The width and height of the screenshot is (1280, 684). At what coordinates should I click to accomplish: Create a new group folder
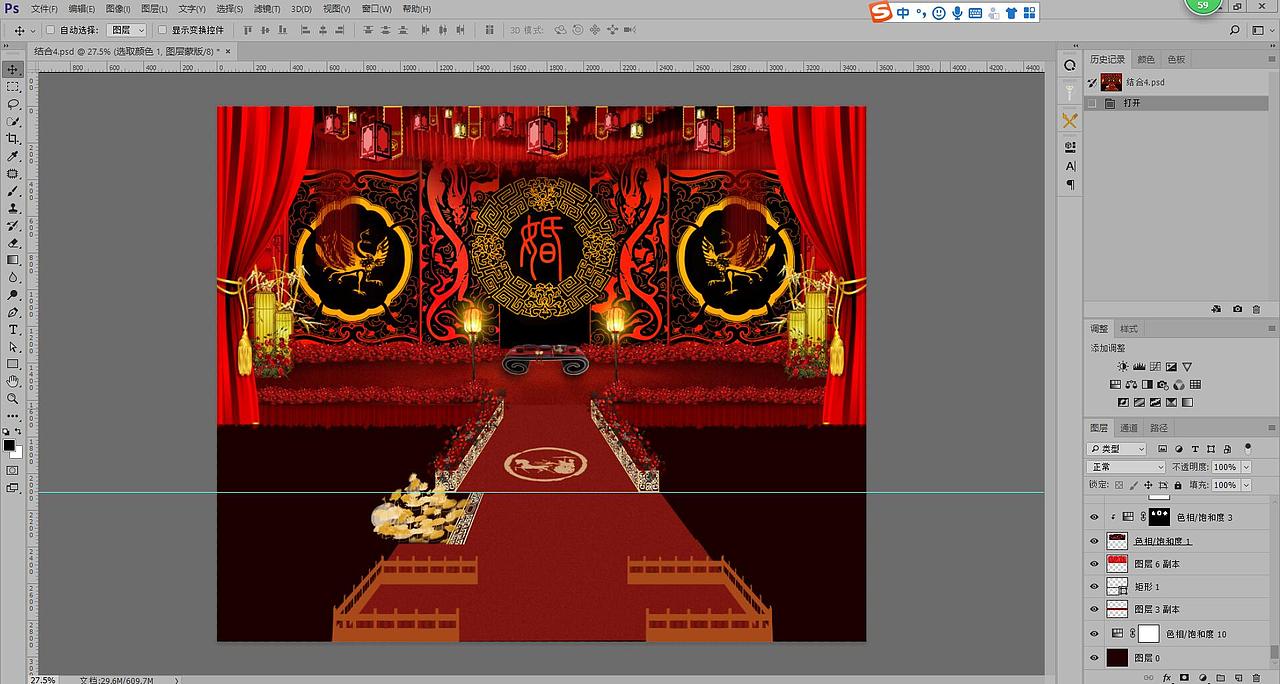pos(1221,678)
